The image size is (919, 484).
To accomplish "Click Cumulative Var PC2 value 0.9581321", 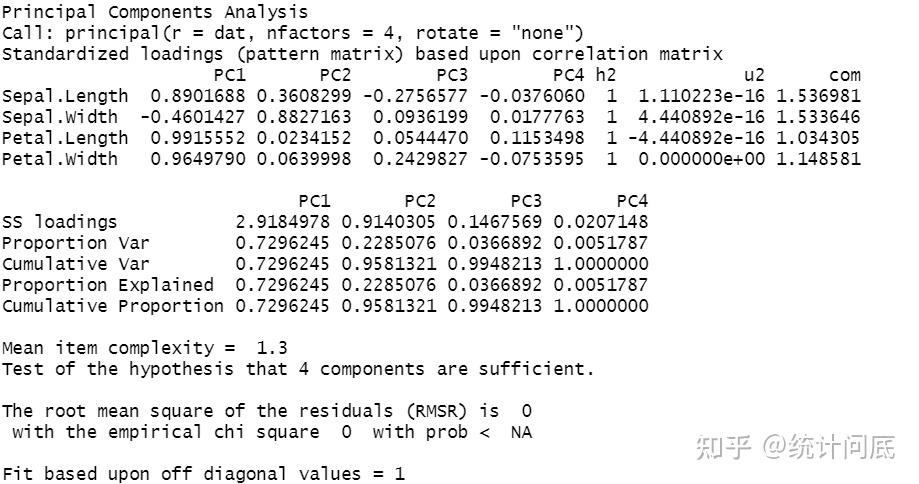I will (x=389, y=264).
